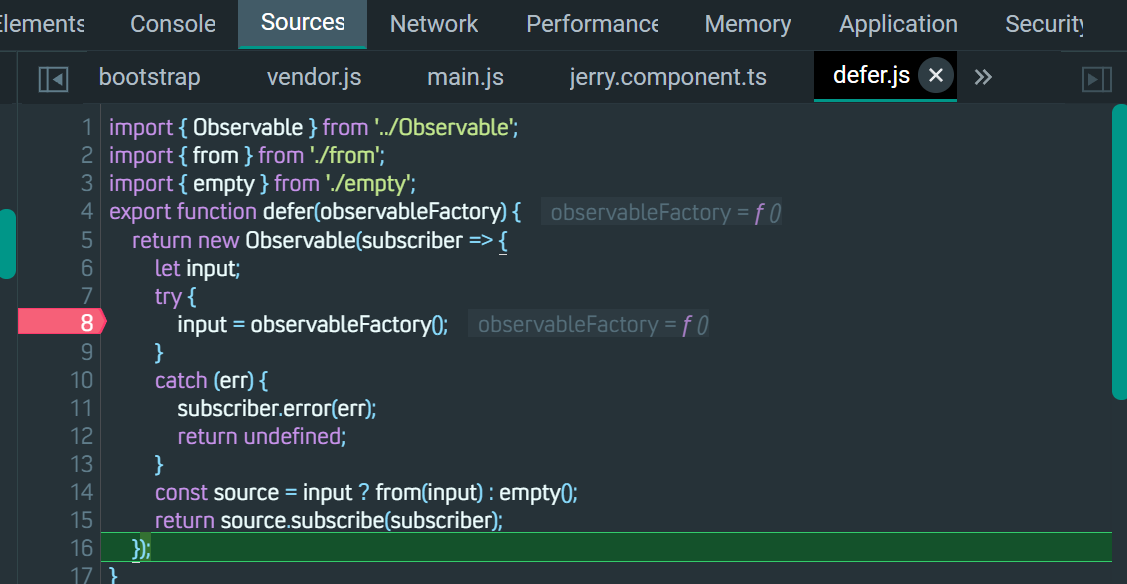Screen dimensions: 1127x584
Task: Toggle a breakpoint on line 11
Action: (x=80, y=408)
